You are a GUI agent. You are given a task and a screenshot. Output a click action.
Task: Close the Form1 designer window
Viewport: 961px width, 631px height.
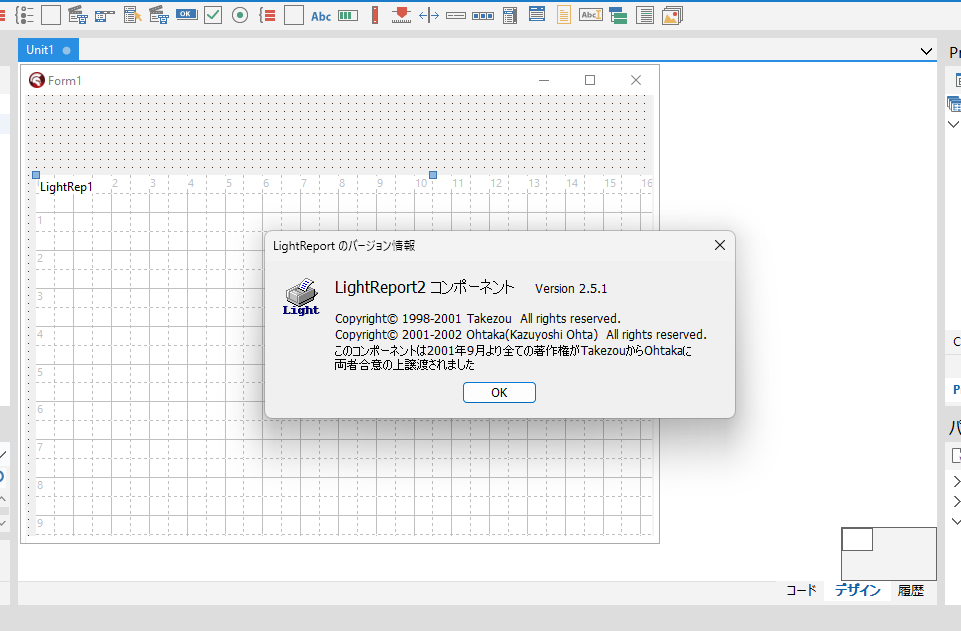click(636, 80)
